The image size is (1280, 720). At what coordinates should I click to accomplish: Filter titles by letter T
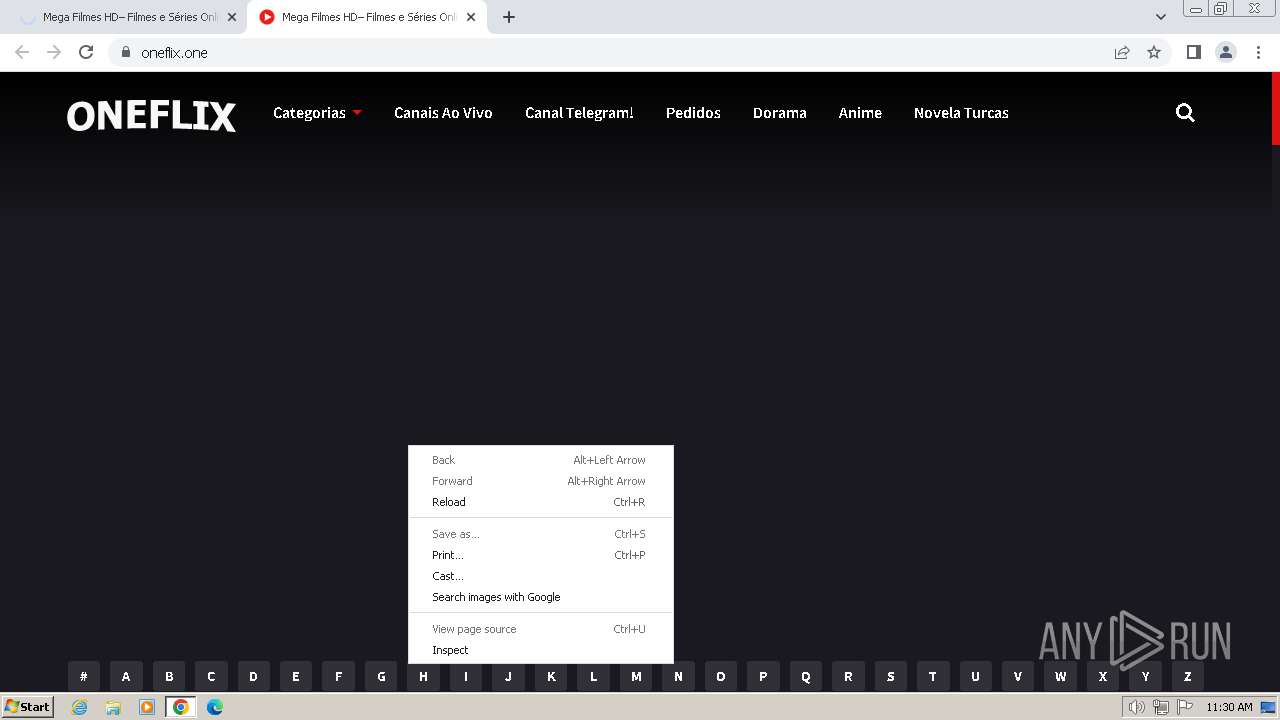(x=933, y=676)
